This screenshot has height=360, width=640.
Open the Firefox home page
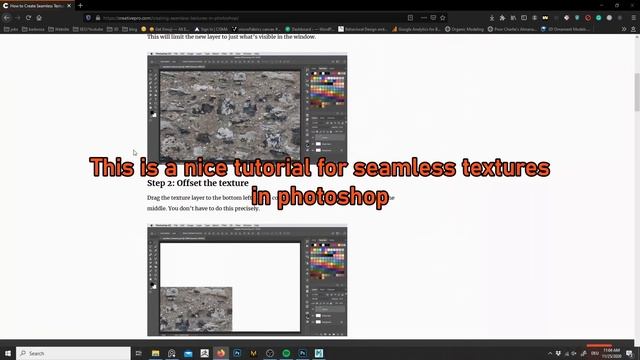[x=39, y=18]
